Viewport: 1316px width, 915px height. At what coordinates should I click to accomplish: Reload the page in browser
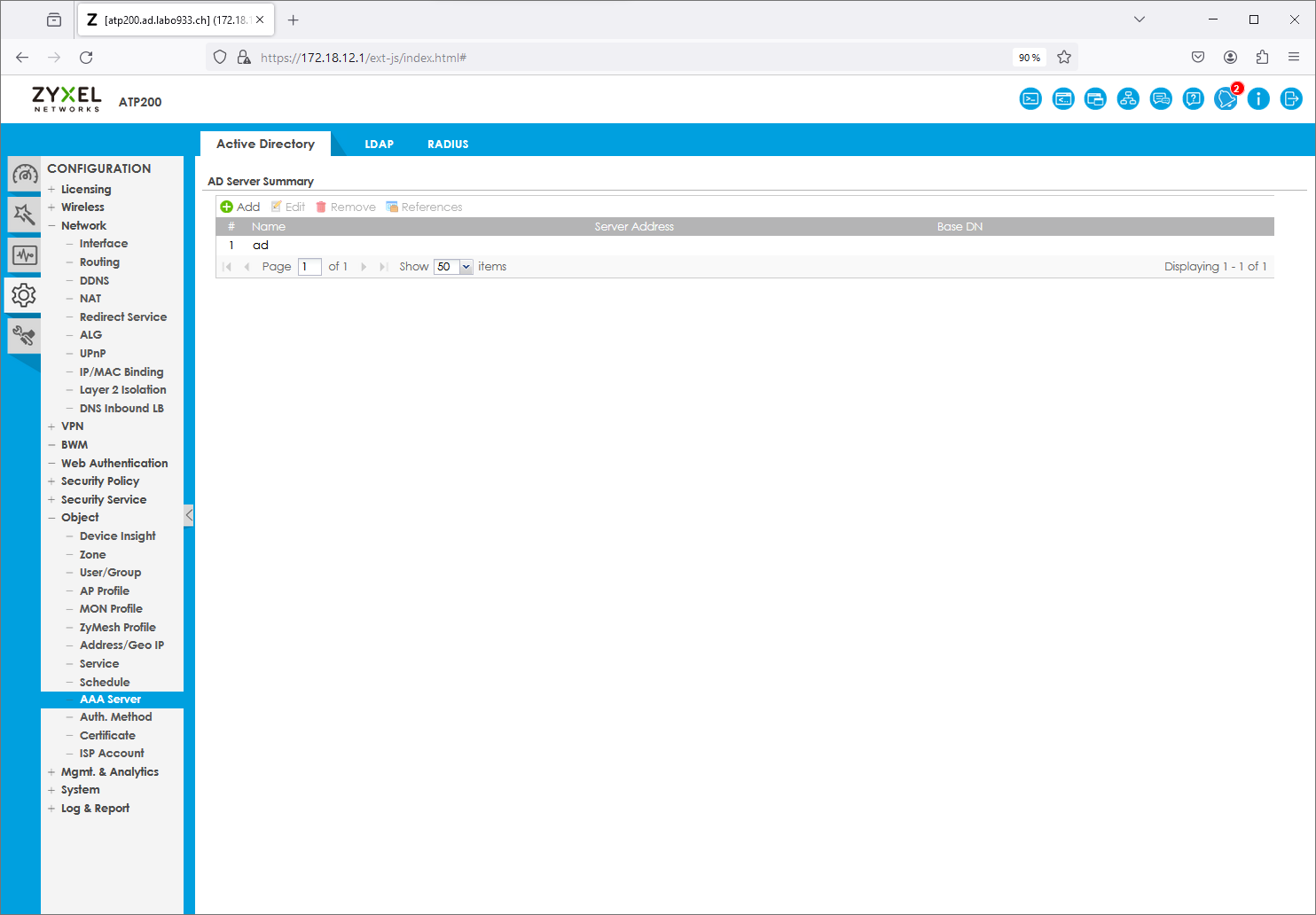86,58
